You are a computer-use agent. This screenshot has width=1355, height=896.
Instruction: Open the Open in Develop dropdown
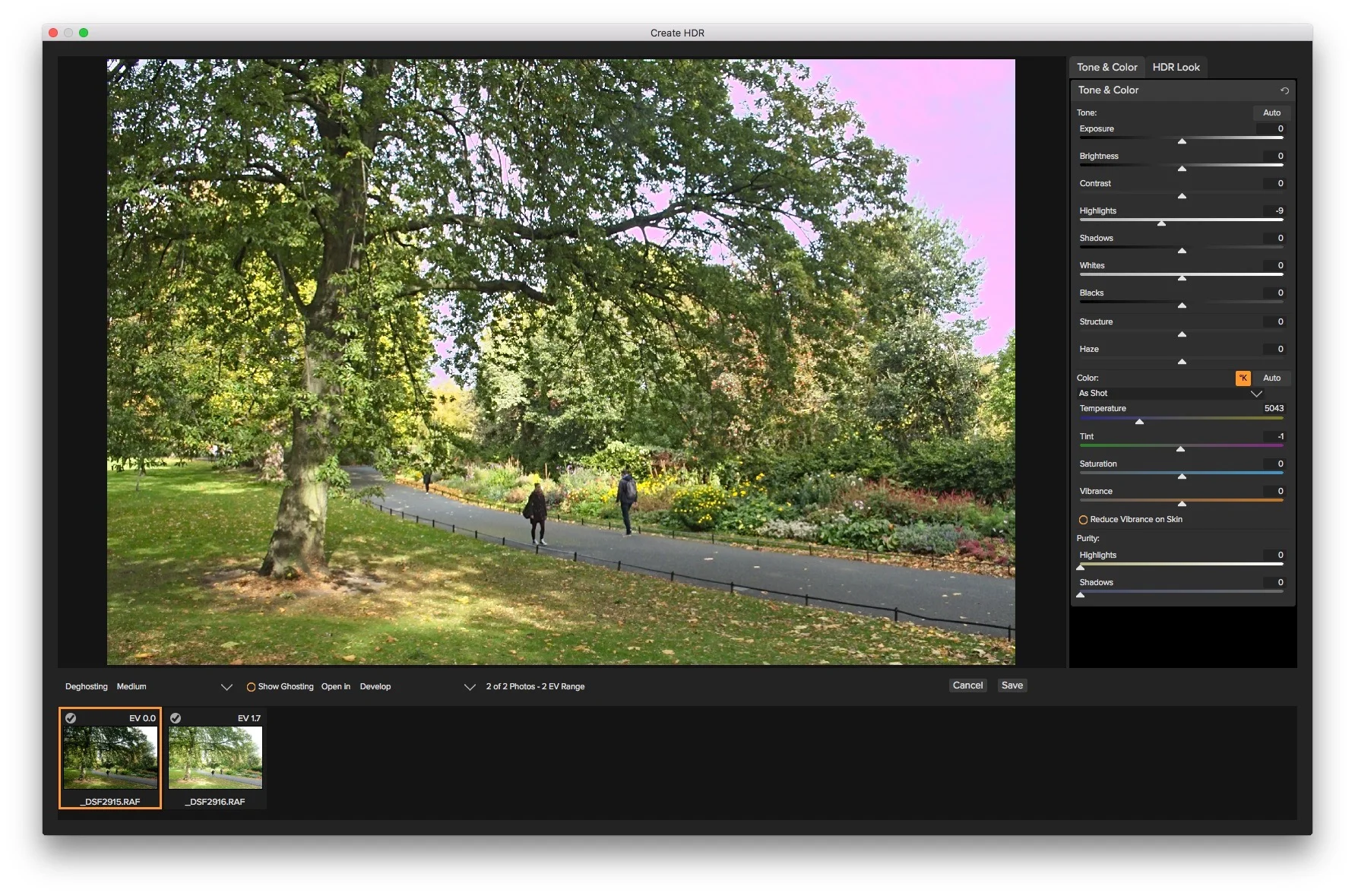(416, 686)
